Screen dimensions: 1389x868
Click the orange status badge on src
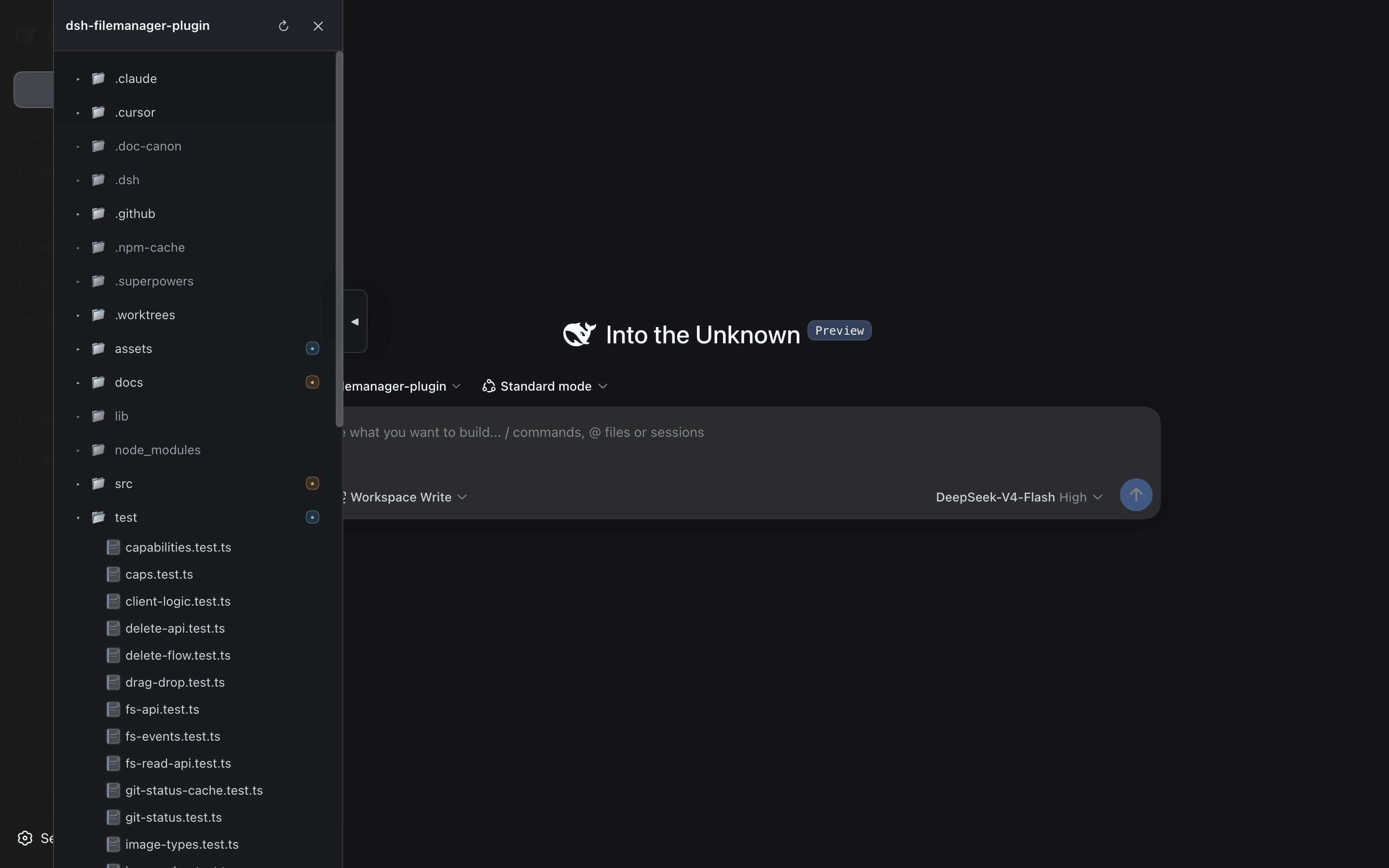pos(312,483)
